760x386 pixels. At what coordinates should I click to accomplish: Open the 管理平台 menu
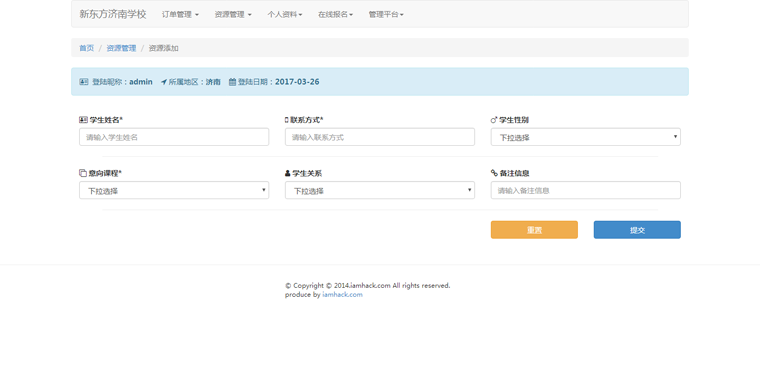tap(386, 15)
